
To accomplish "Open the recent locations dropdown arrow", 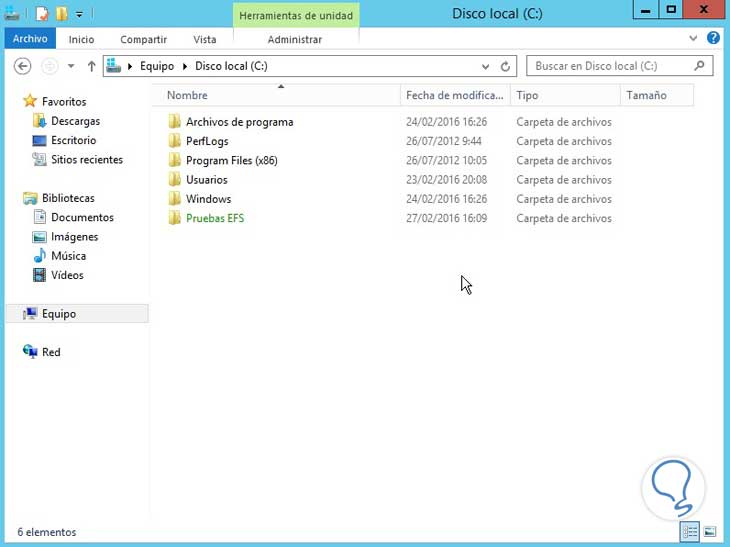I will coord(71,66).
